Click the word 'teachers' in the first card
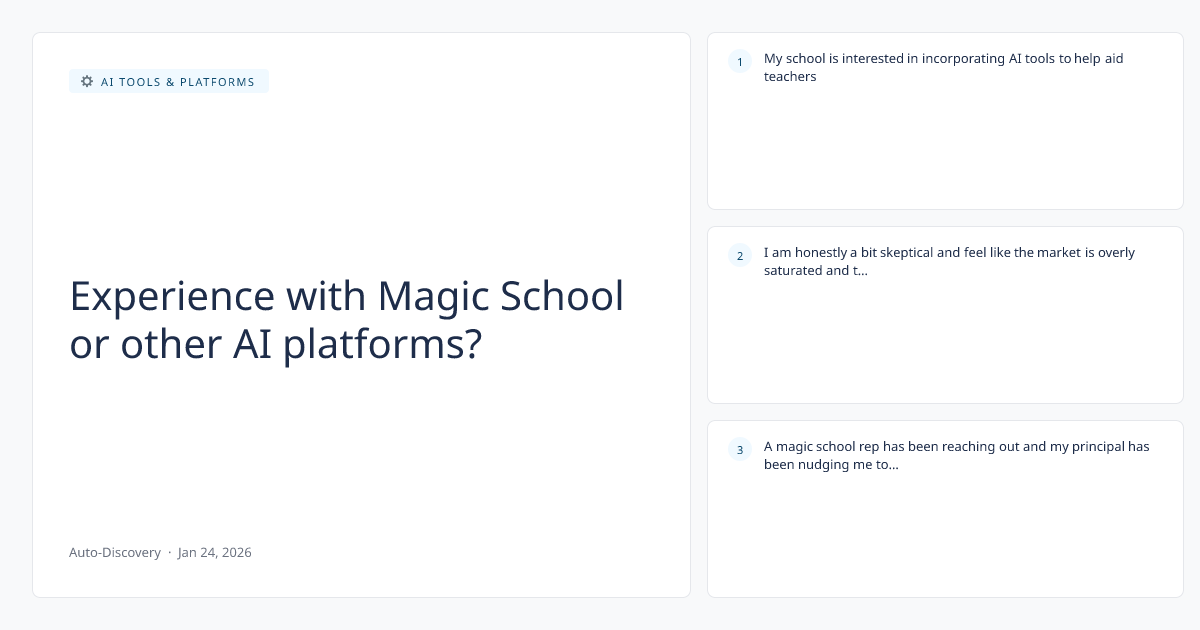Viewport: 1200px width, 630px height. (x=790, y=77)
